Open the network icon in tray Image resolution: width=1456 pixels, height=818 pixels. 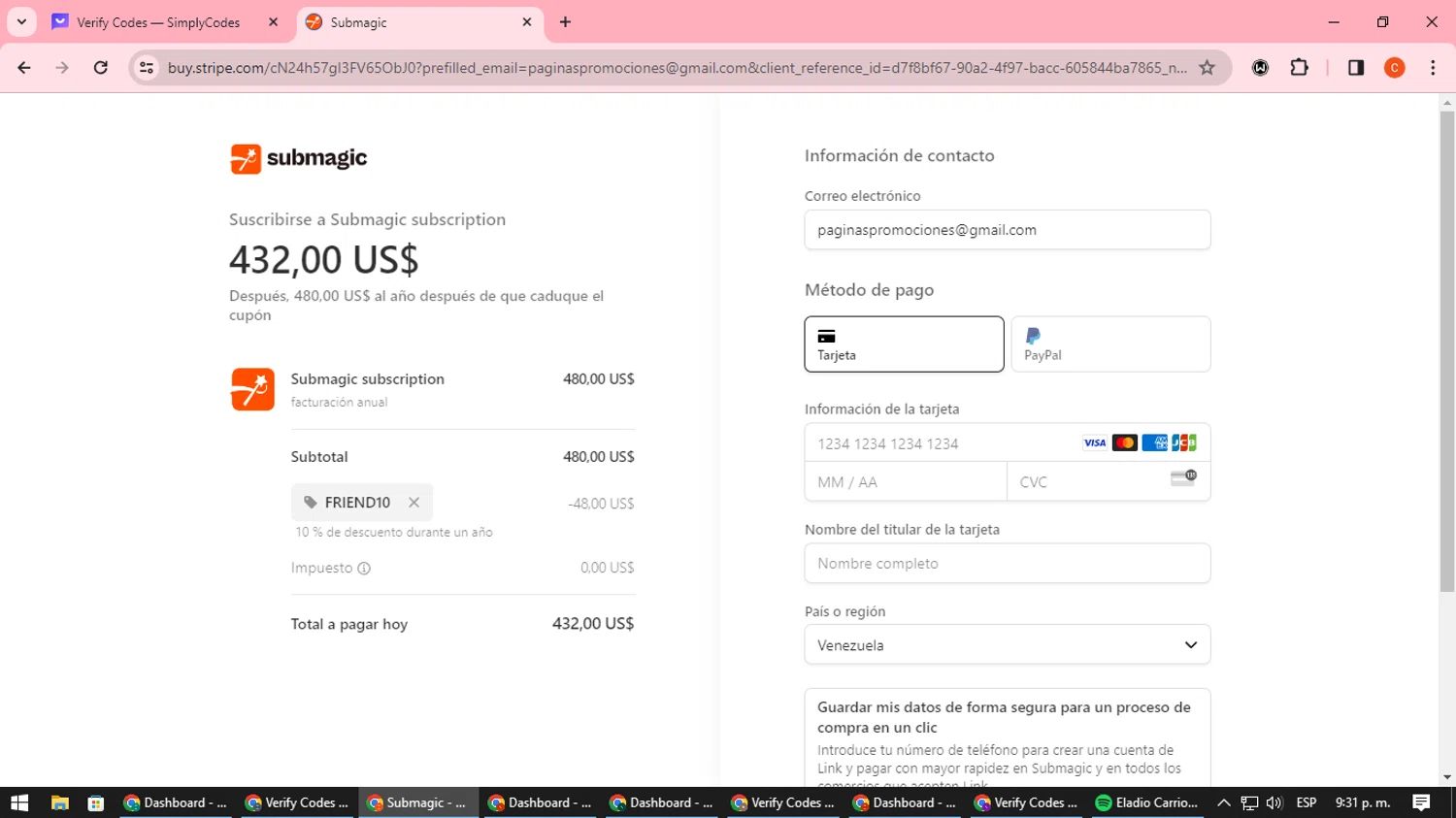point(1249,802)
